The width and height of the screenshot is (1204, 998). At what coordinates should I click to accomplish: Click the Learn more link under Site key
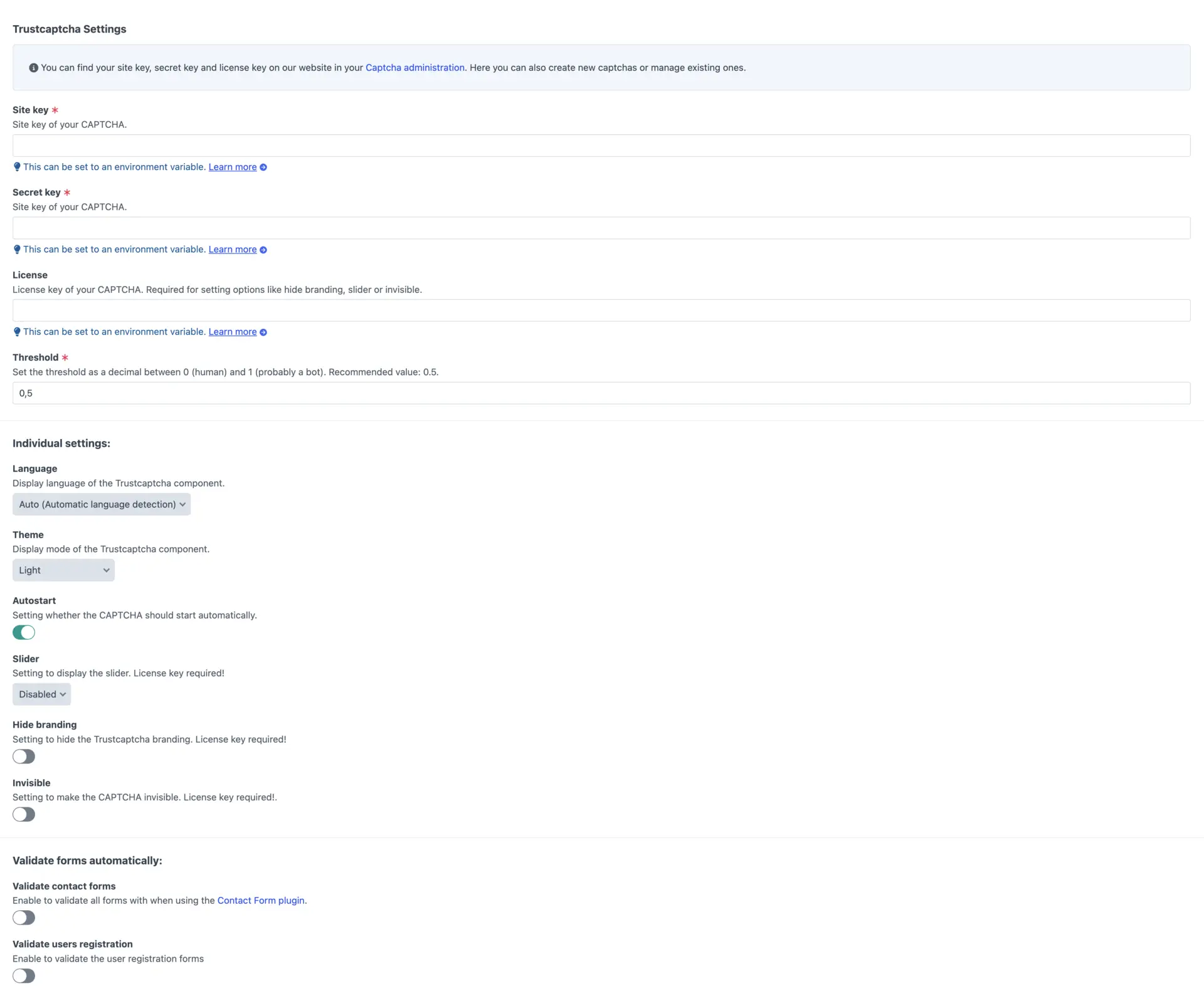coord(232,167)
